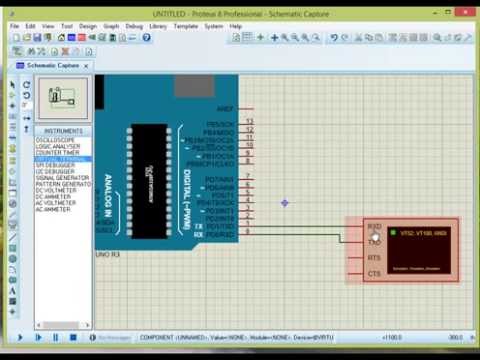Toggle the grid display icon

[247, 37]
